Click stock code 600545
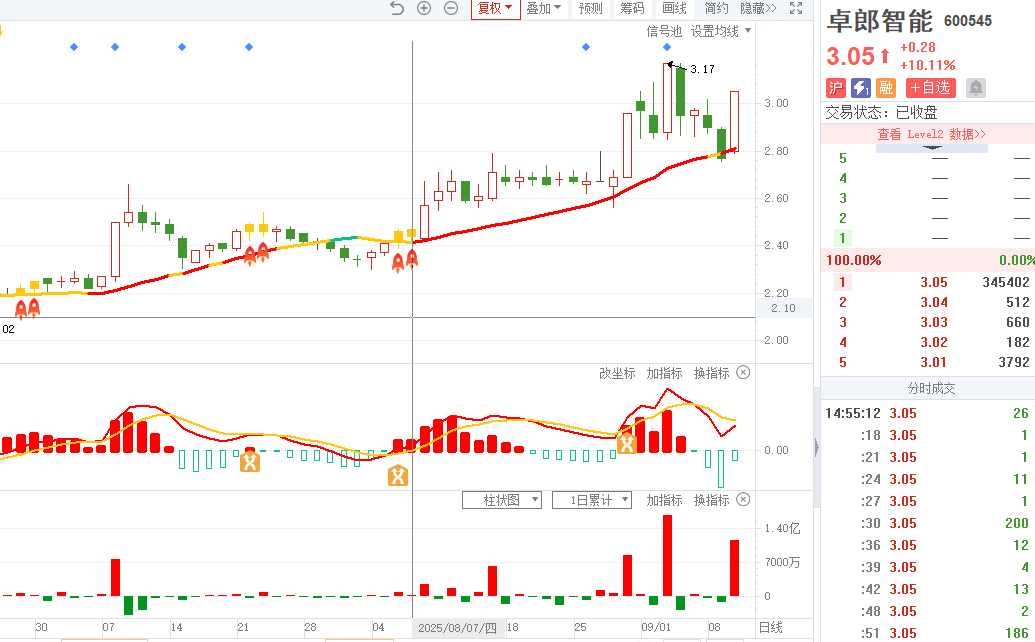Screen dimensions: 1035x642 point(968,21)
